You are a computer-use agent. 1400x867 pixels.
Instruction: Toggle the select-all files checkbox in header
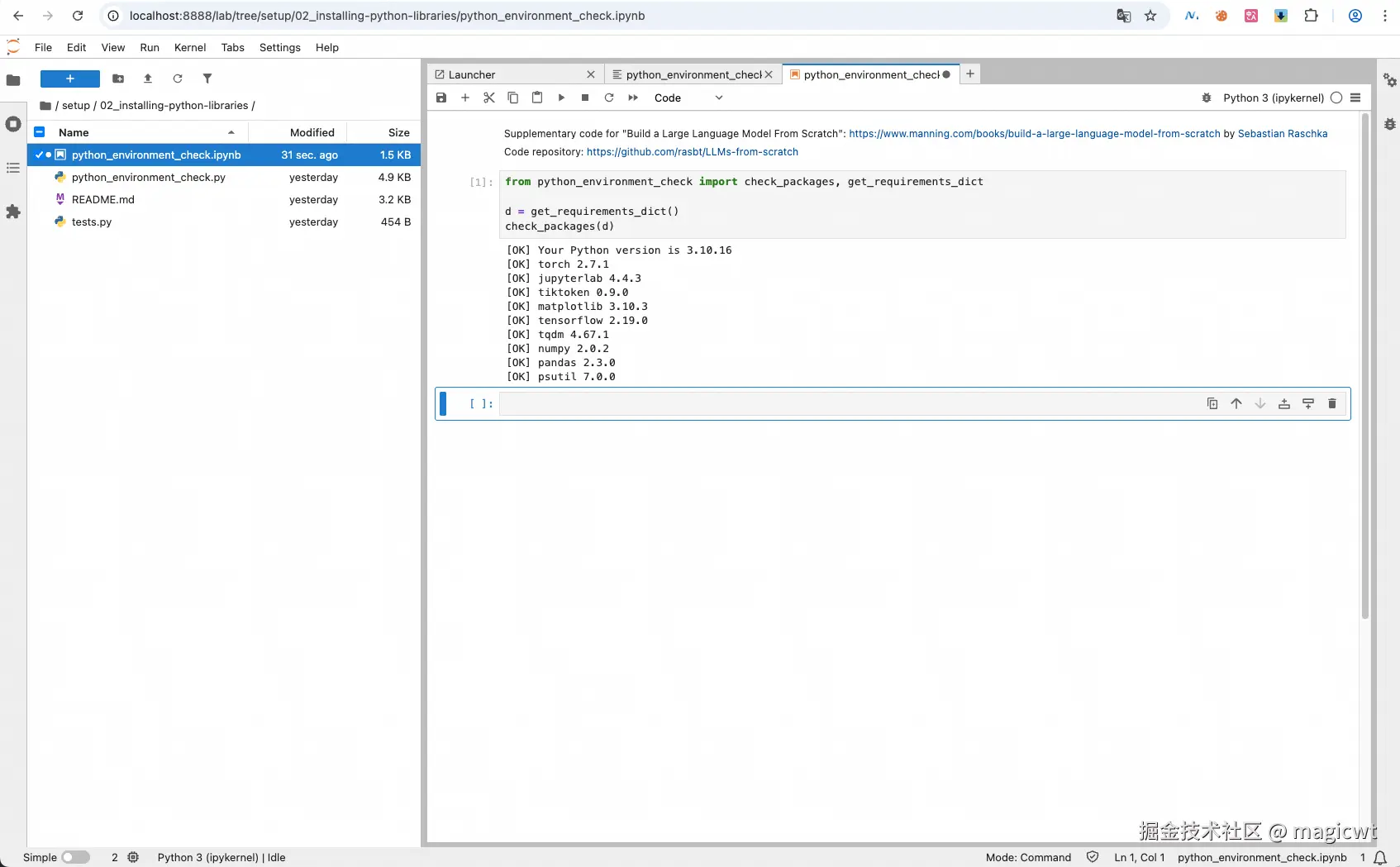(39, 132)
